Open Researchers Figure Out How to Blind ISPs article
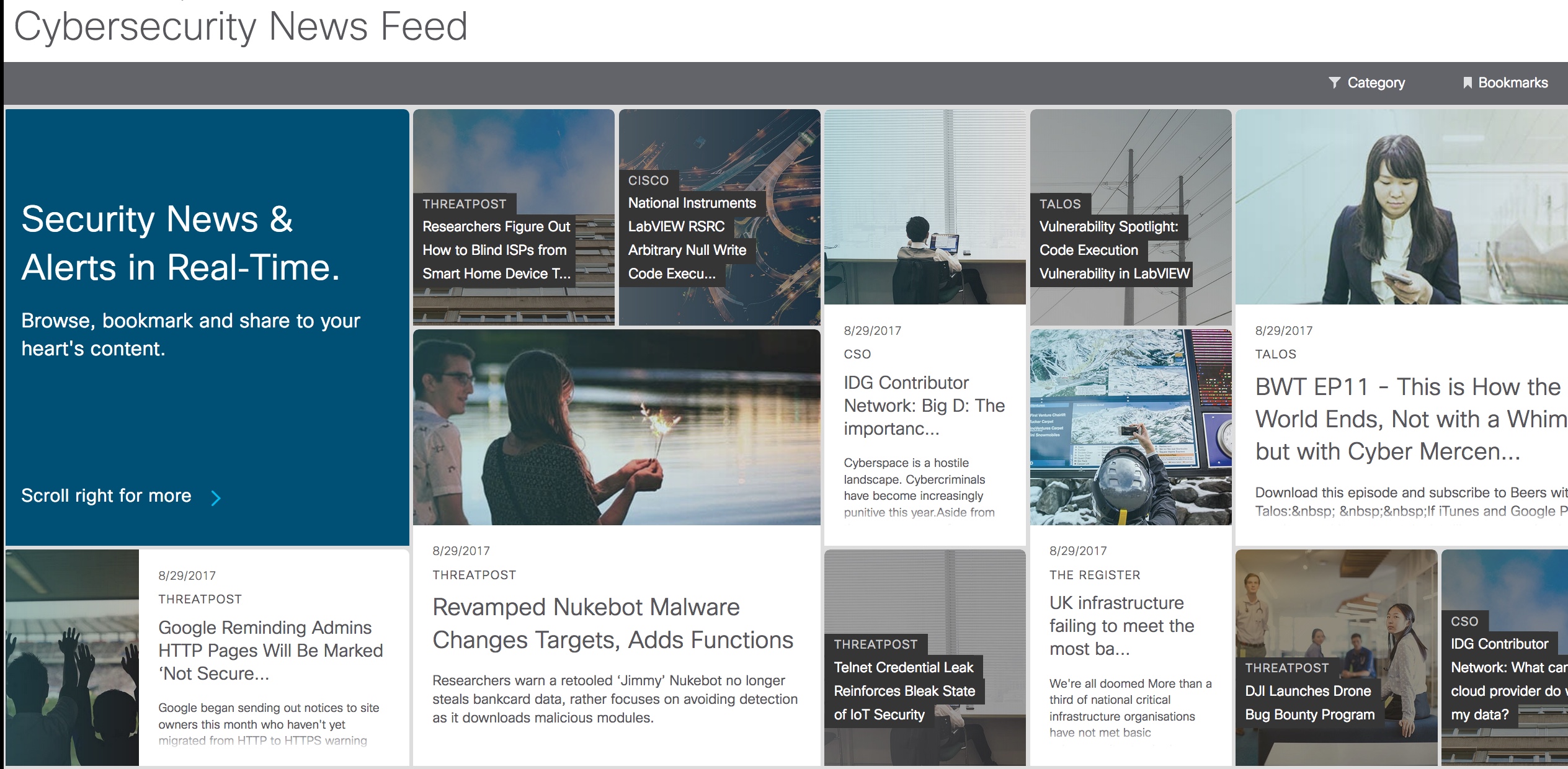Viewport: 1568px width, 769px height. click(496, 250)
